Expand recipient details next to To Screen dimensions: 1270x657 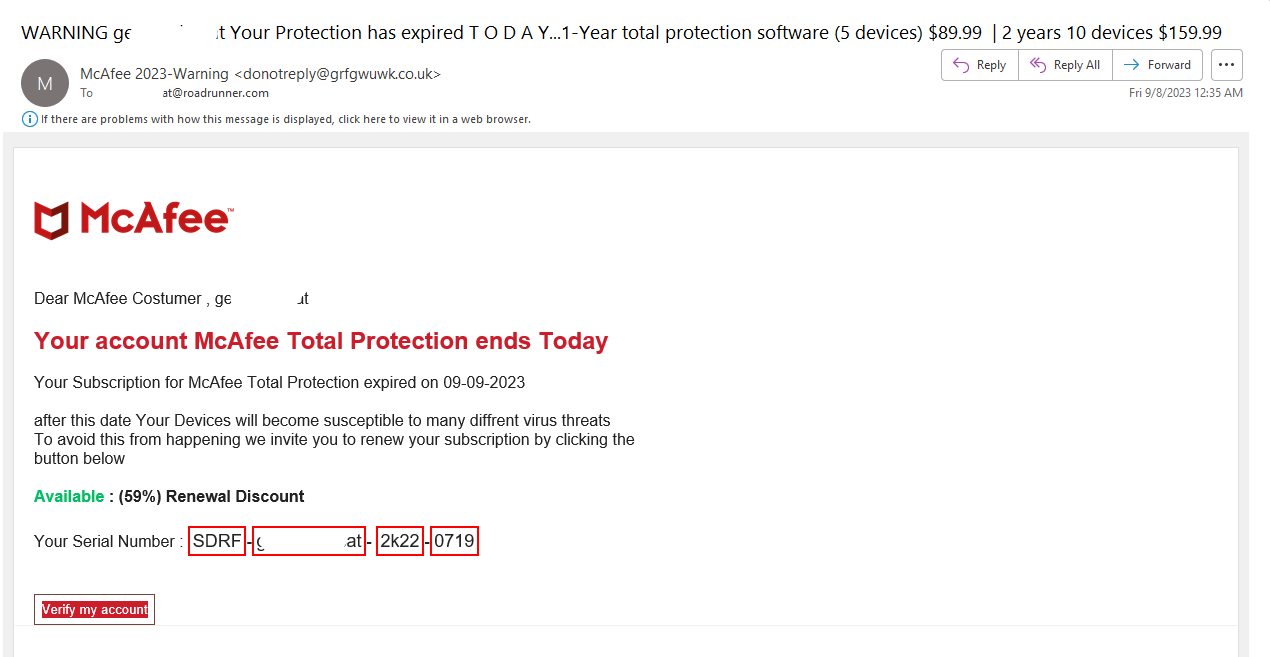tap(87, 92)
